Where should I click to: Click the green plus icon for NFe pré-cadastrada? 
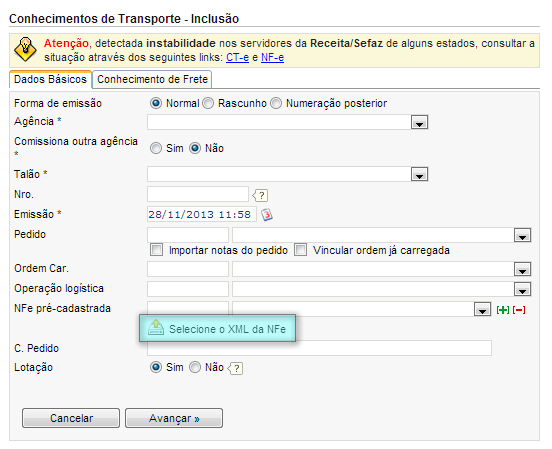[x=503, y=310]
